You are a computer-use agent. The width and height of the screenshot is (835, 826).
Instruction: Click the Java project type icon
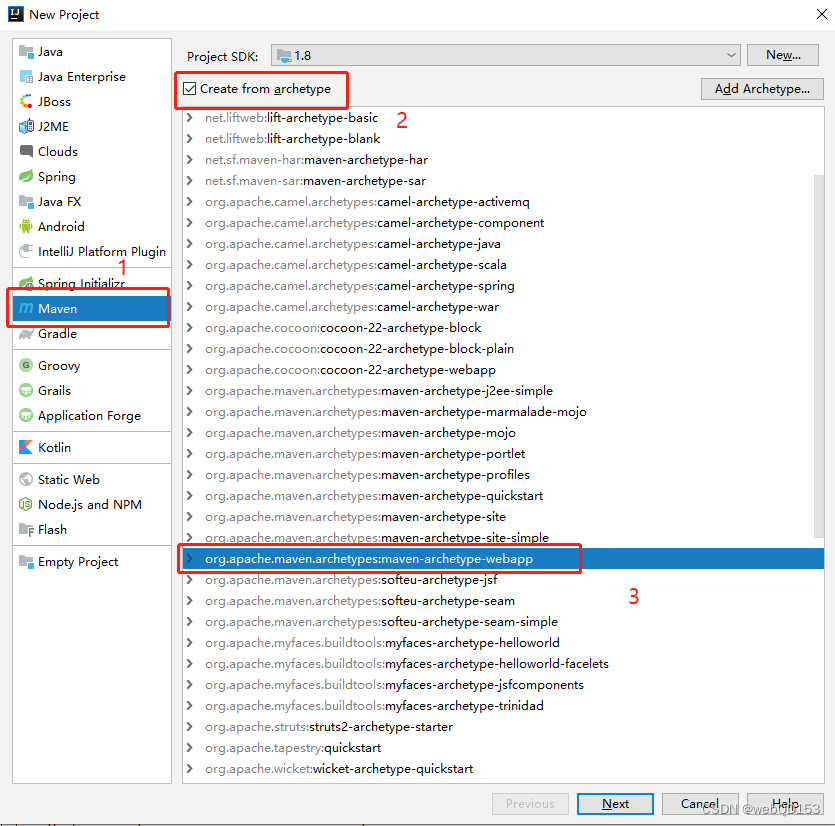pos(26,52)
